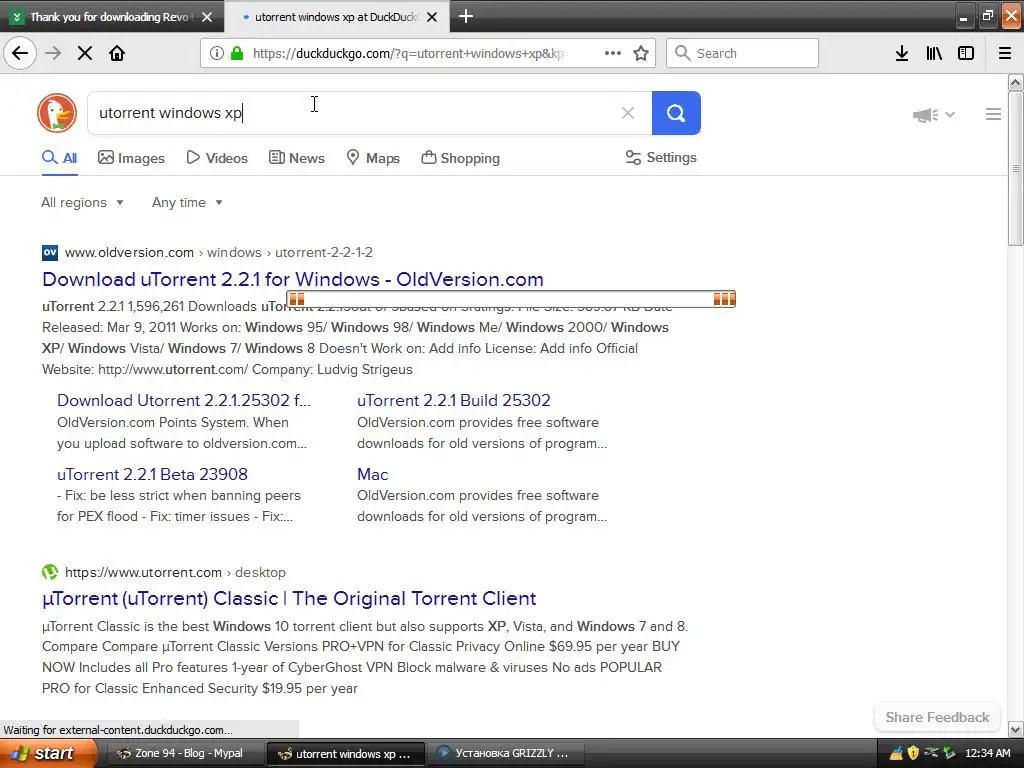Expand the 'Any time' filter
This screenshot has height=768, width=1024.
(187, 202)
